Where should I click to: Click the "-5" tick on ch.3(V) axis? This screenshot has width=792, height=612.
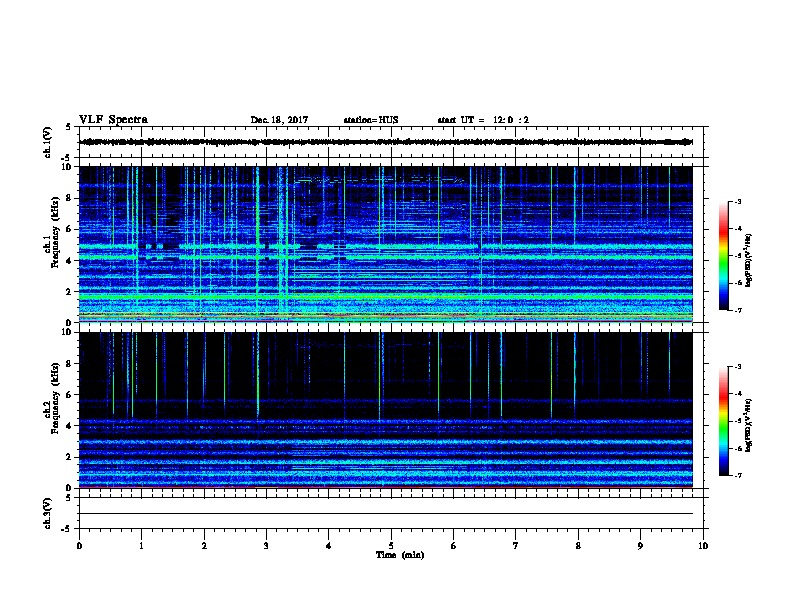tap(66, 529)
